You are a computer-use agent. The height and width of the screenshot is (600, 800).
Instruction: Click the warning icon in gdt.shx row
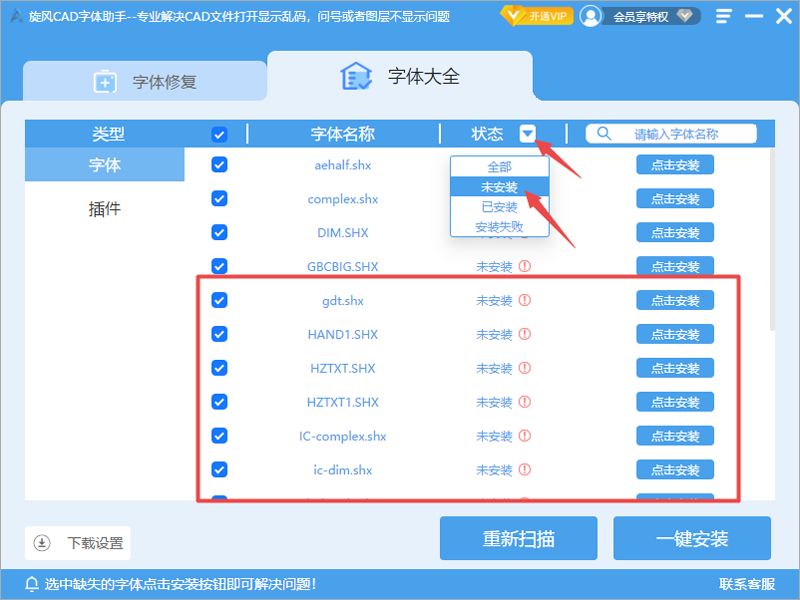pyautogui.click(x=524, y=300)
